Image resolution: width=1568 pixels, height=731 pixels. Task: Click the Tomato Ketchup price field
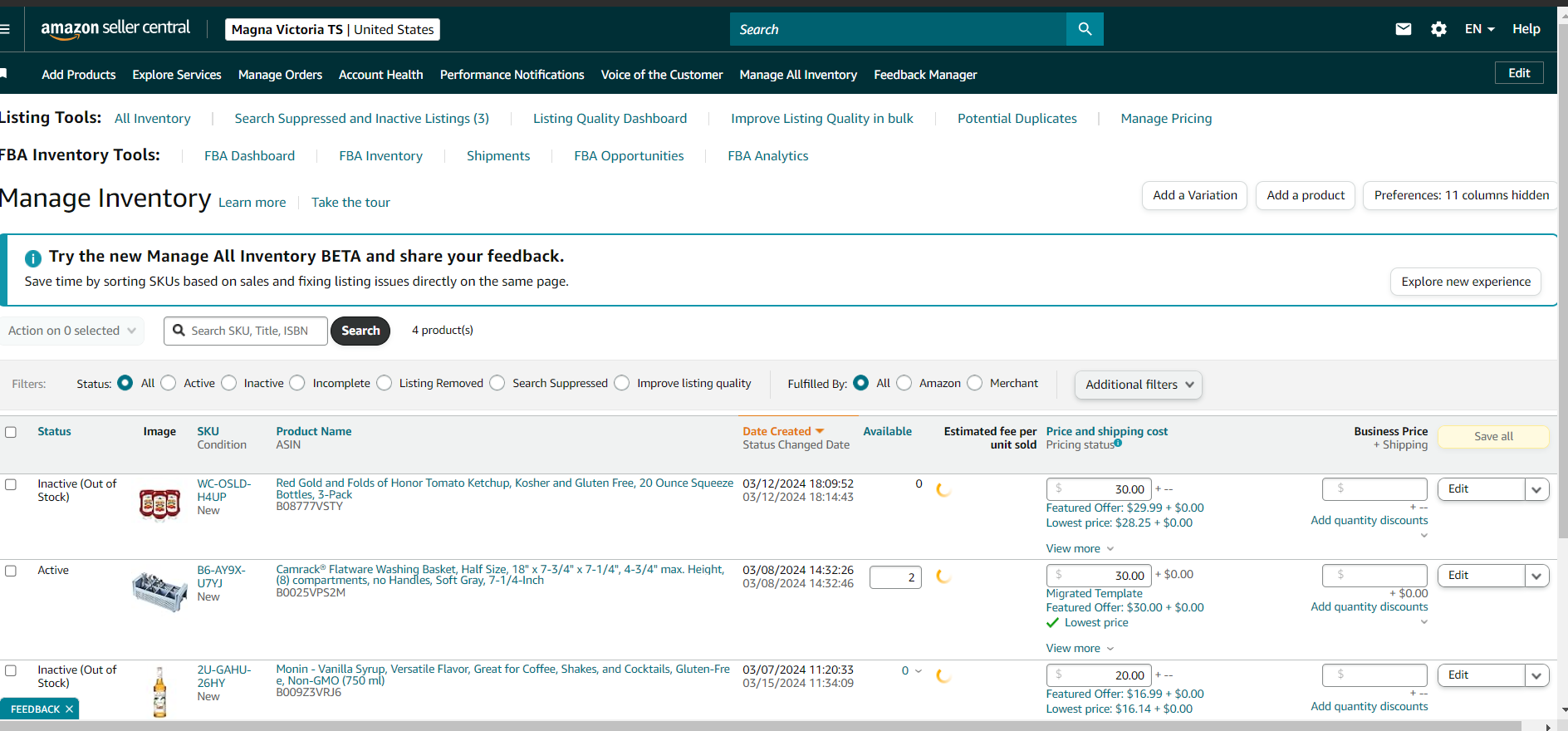(x=1099, y=489)
